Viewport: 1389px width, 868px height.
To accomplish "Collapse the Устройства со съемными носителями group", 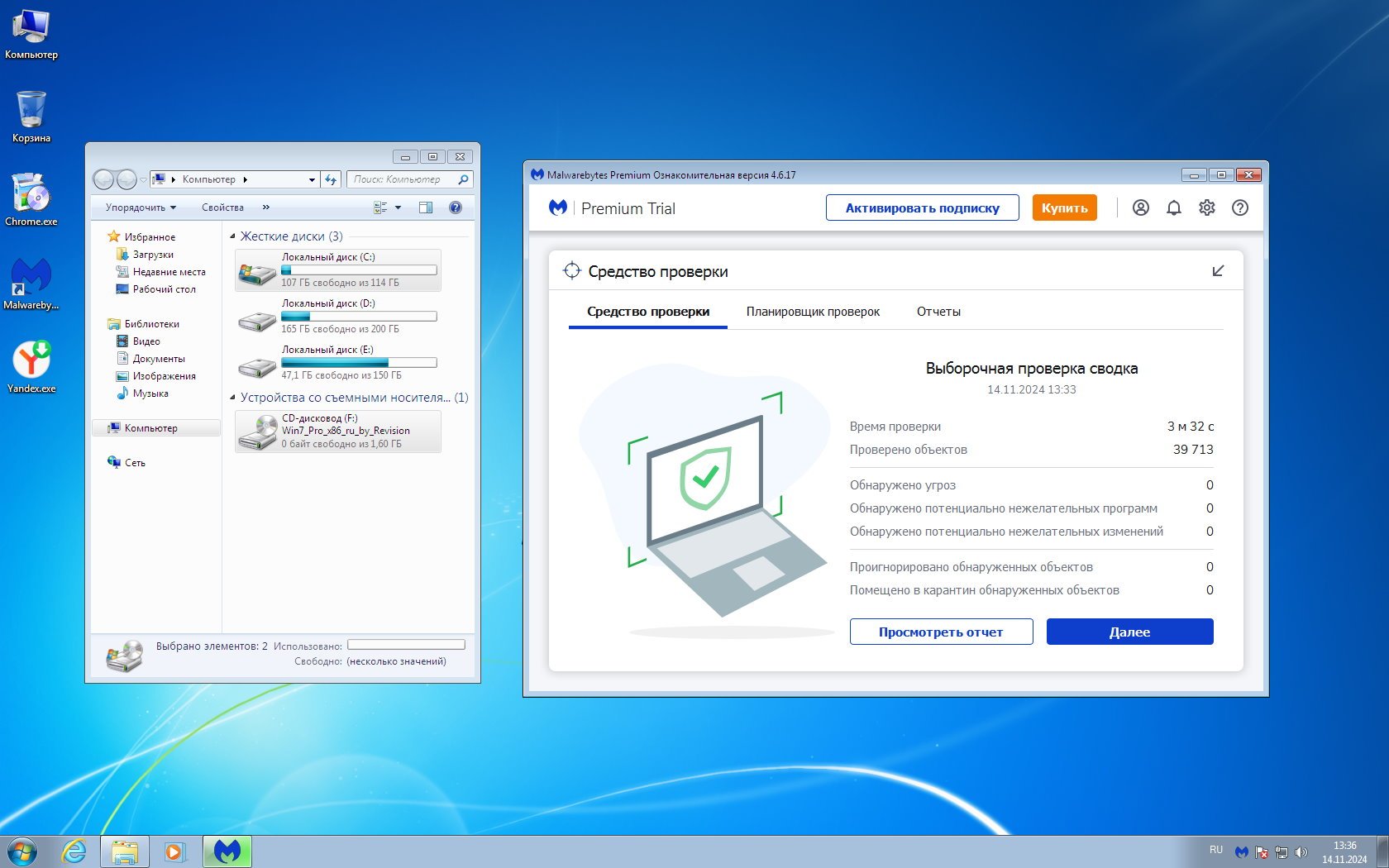I will [x=232, y=398].
